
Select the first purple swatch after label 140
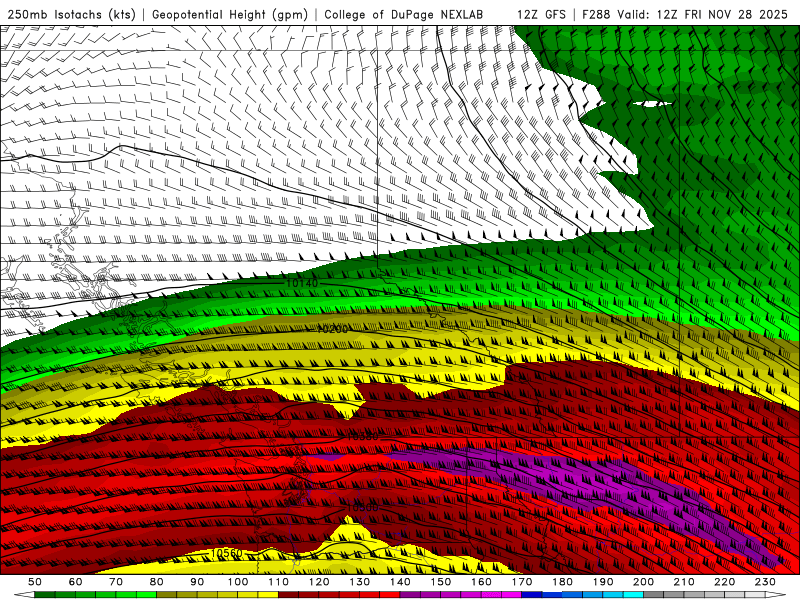pos(410,595)
